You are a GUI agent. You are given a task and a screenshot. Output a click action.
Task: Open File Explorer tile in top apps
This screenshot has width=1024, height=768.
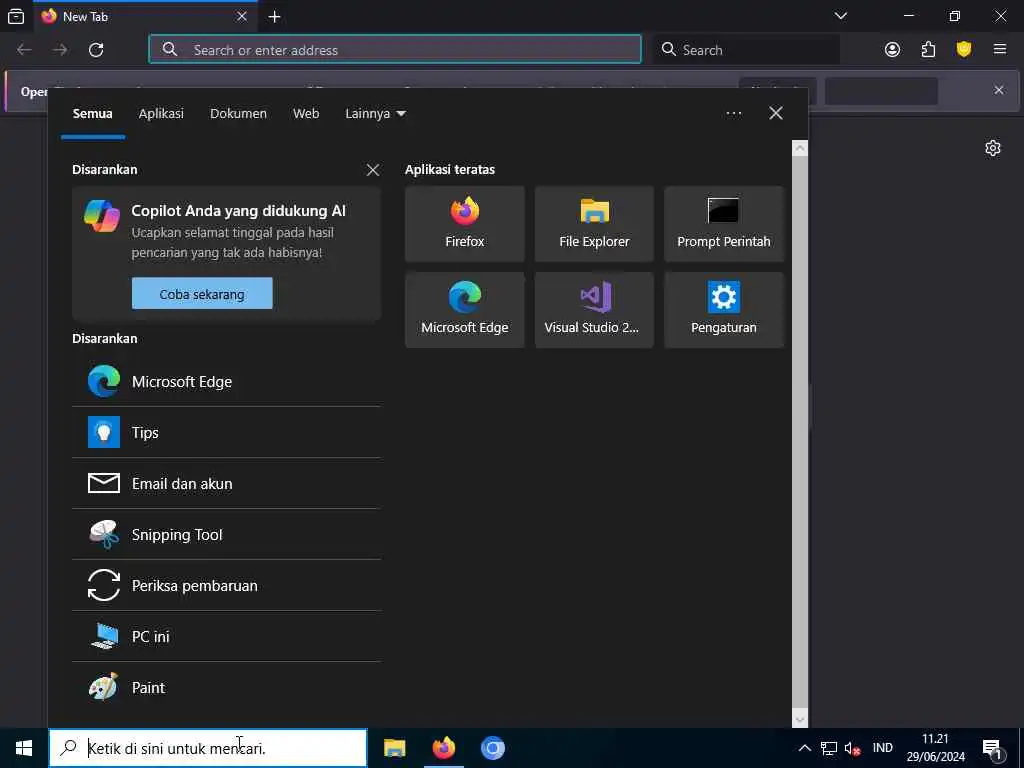(594, 224)
